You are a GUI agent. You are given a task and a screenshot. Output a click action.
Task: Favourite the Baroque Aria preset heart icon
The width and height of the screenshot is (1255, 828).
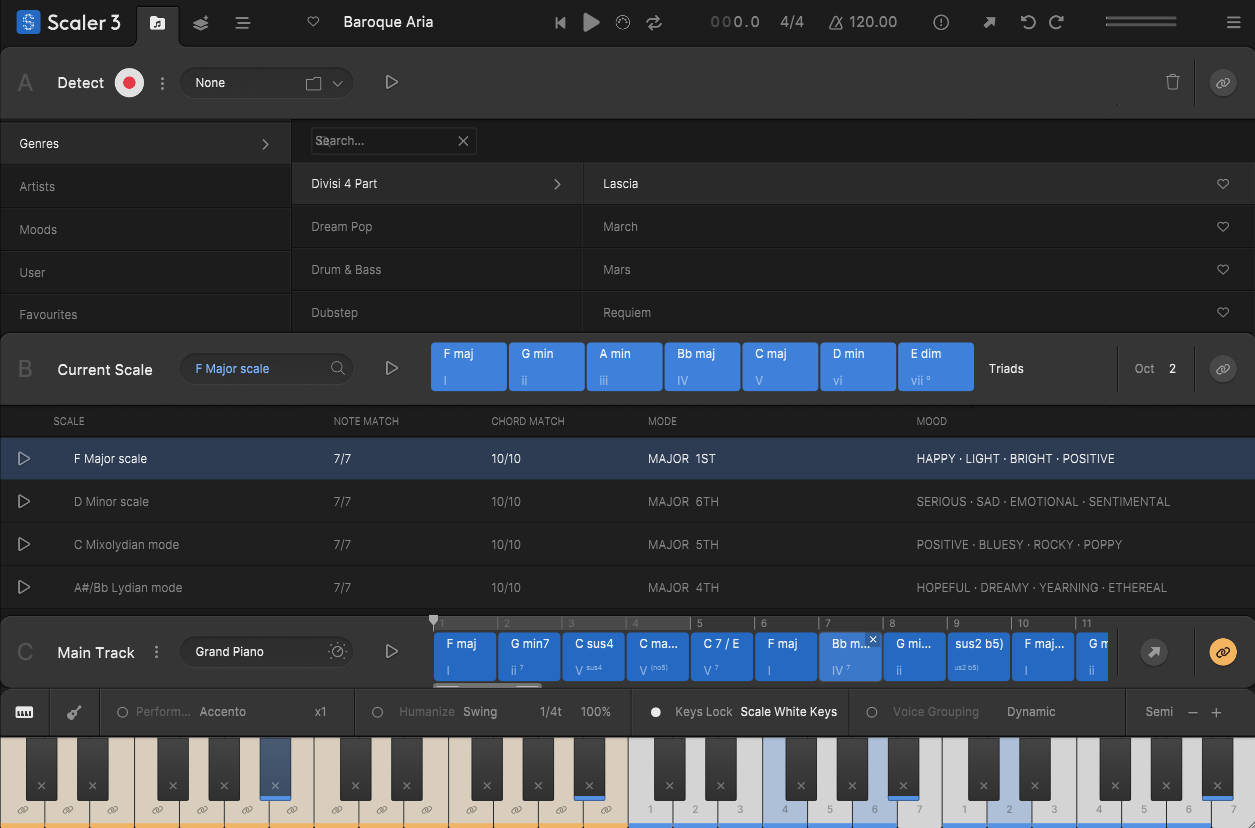(313, 22)
